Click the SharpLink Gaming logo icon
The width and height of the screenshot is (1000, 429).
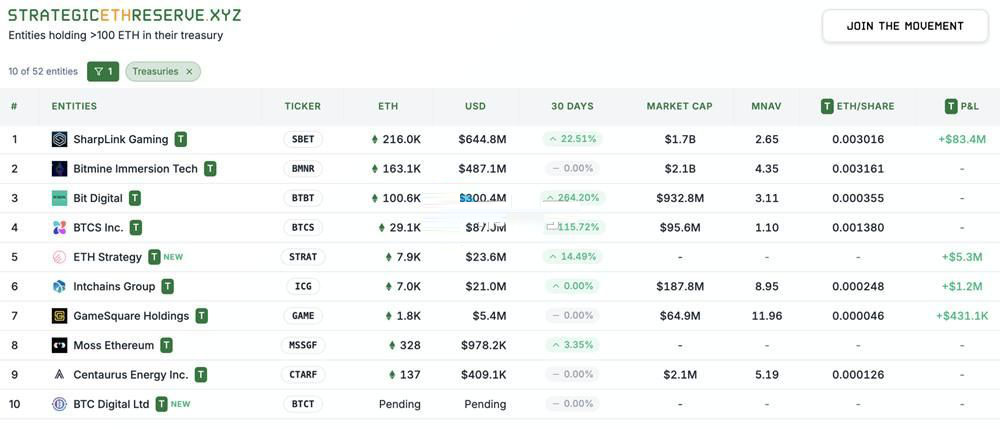pyautogui.click(x=59, y=139)
